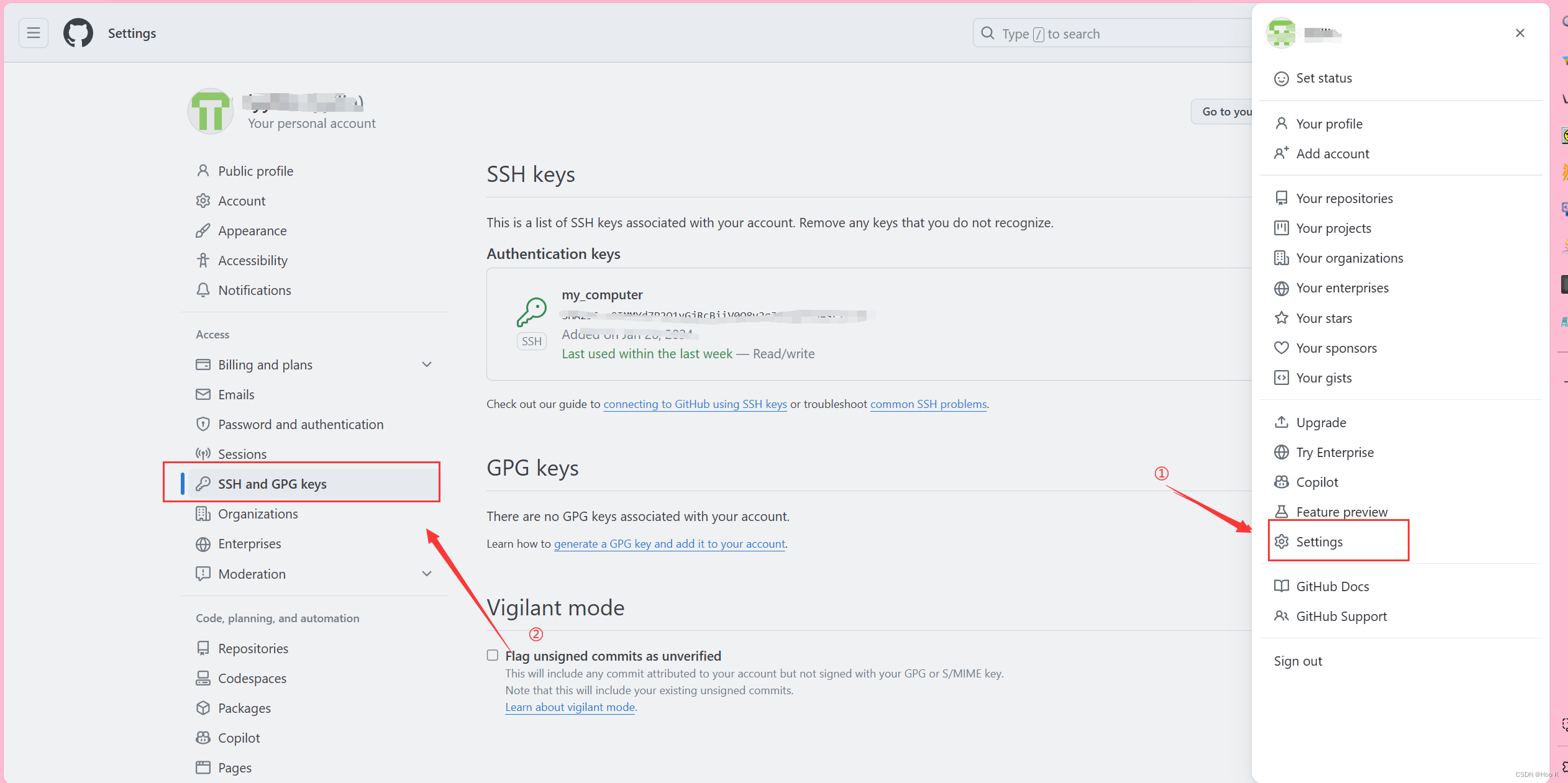This screenshot has height=783, width=1568.
Task: Open Password and authentication settings
Action: 301,425
